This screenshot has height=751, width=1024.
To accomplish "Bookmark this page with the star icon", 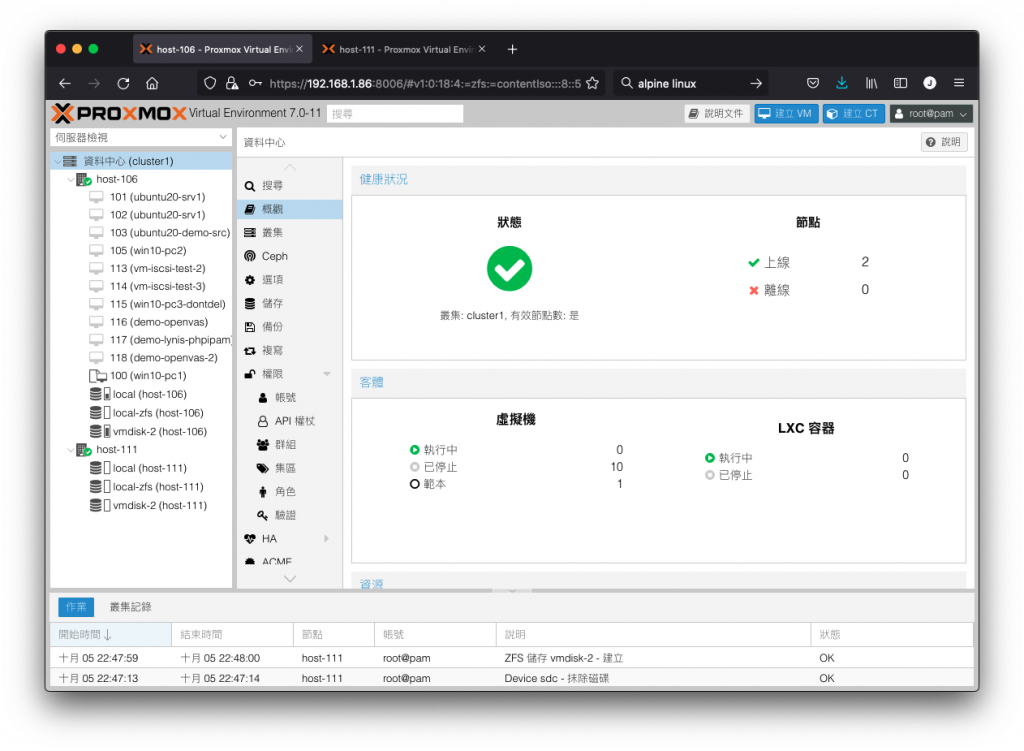I will click(592, 84).
